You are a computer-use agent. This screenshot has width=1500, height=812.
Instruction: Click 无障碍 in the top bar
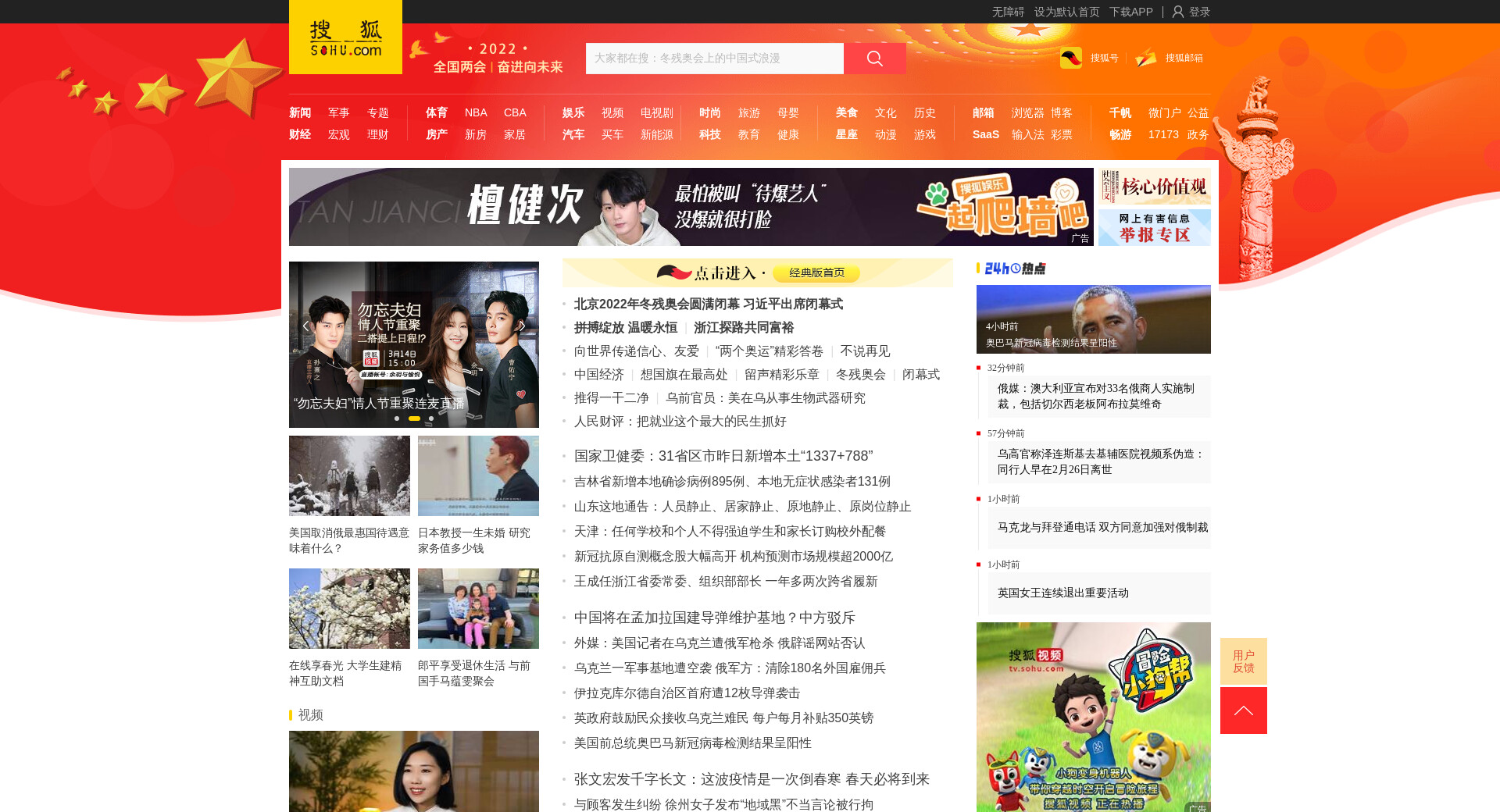pyautogui.click(x=1008, y=12)
